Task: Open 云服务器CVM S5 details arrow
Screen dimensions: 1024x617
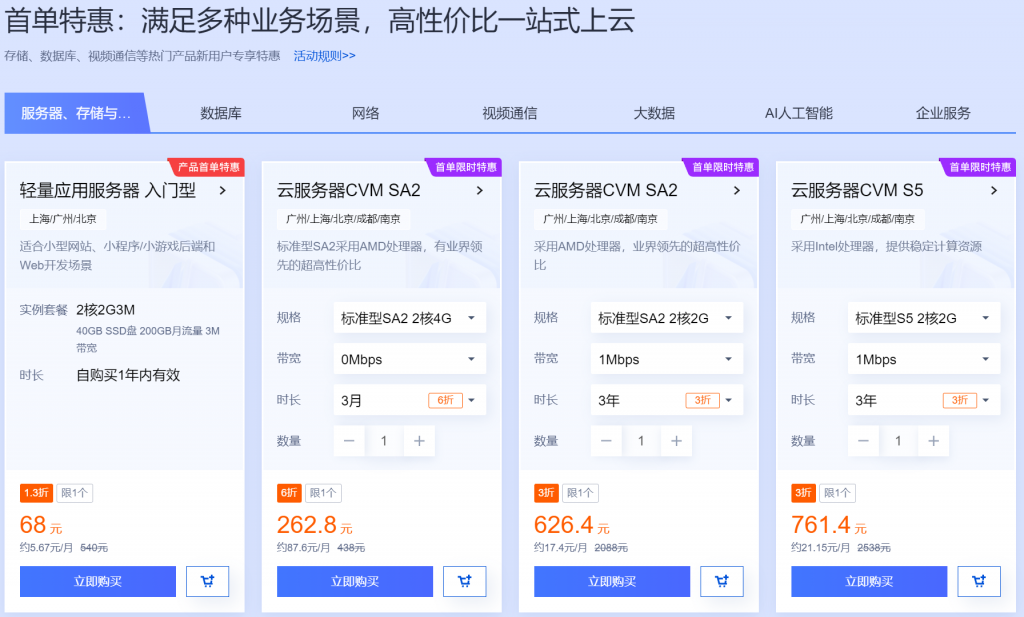Action: click(994, 190)
